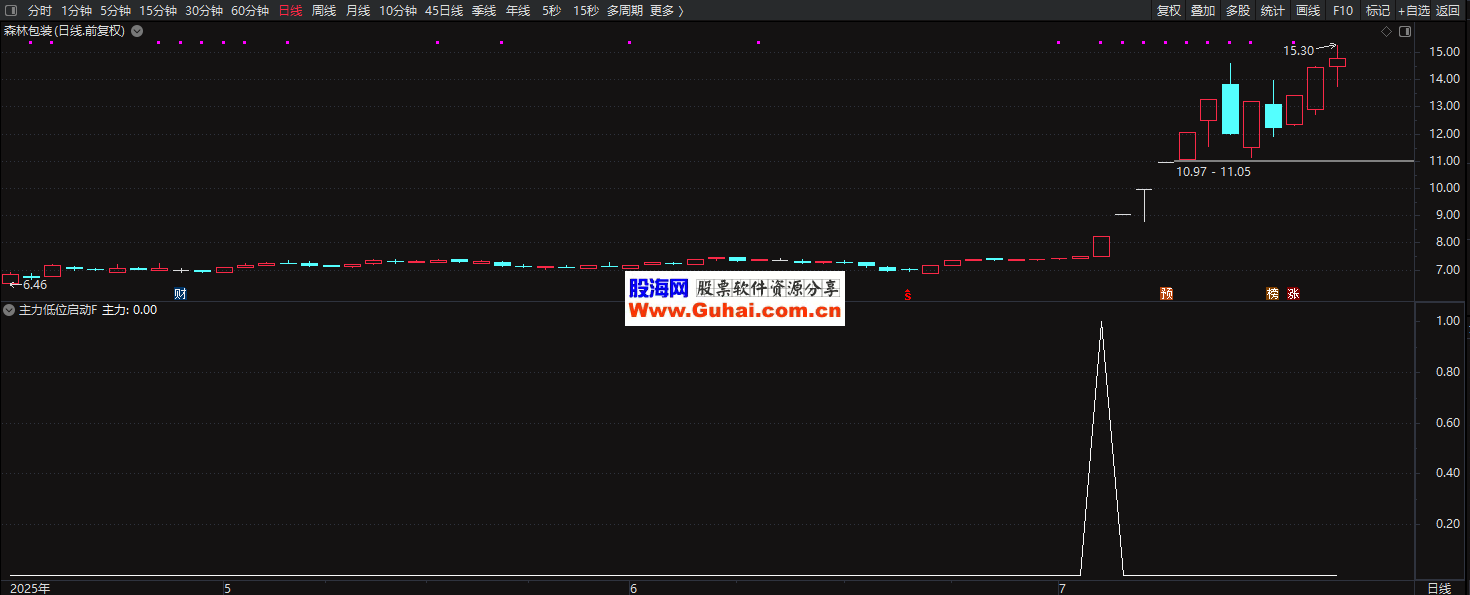Open the 财 financial event marker
This screenshot has width=1470, height=595.
click(180, 294)
